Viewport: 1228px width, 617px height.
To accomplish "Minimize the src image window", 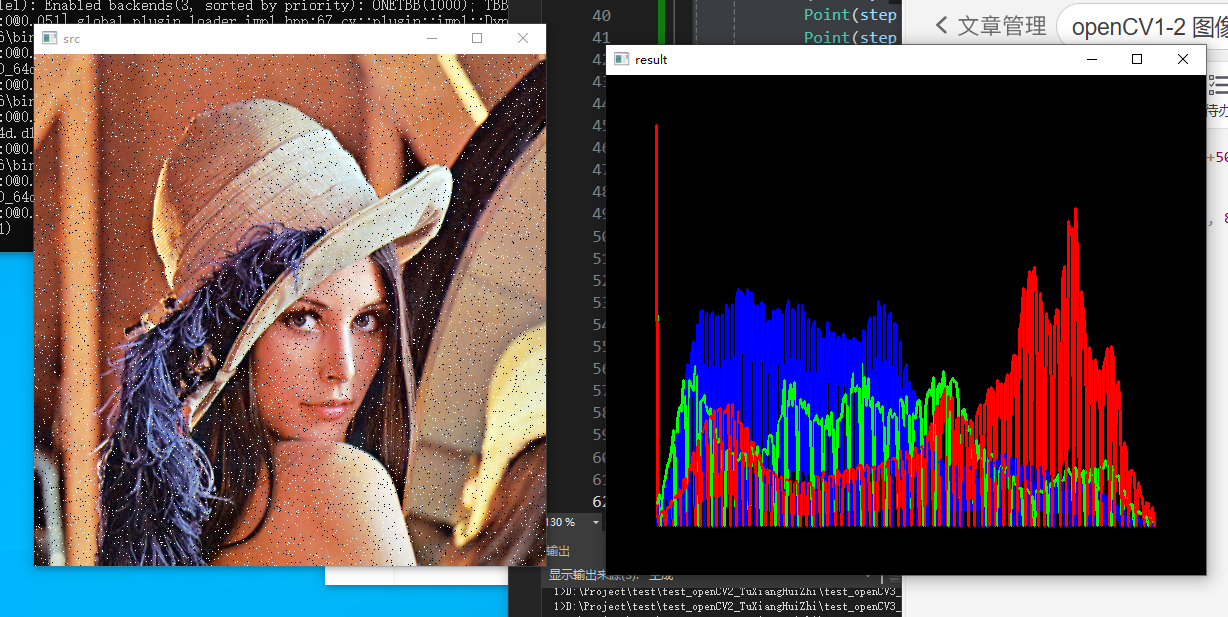I will [x=432, y=38].
